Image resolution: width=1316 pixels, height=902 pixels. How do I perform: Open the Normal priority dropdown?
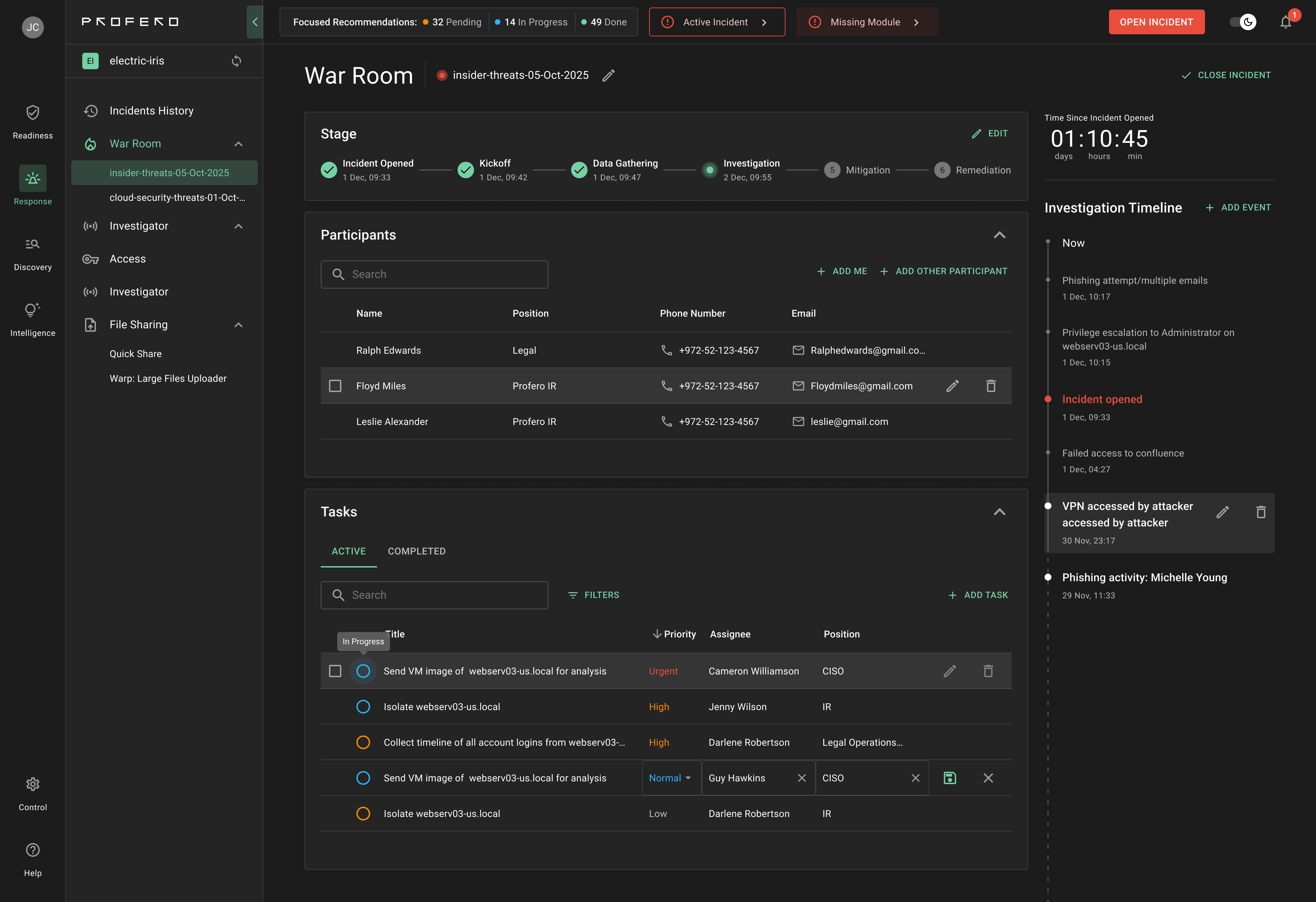tap(670, 778)
